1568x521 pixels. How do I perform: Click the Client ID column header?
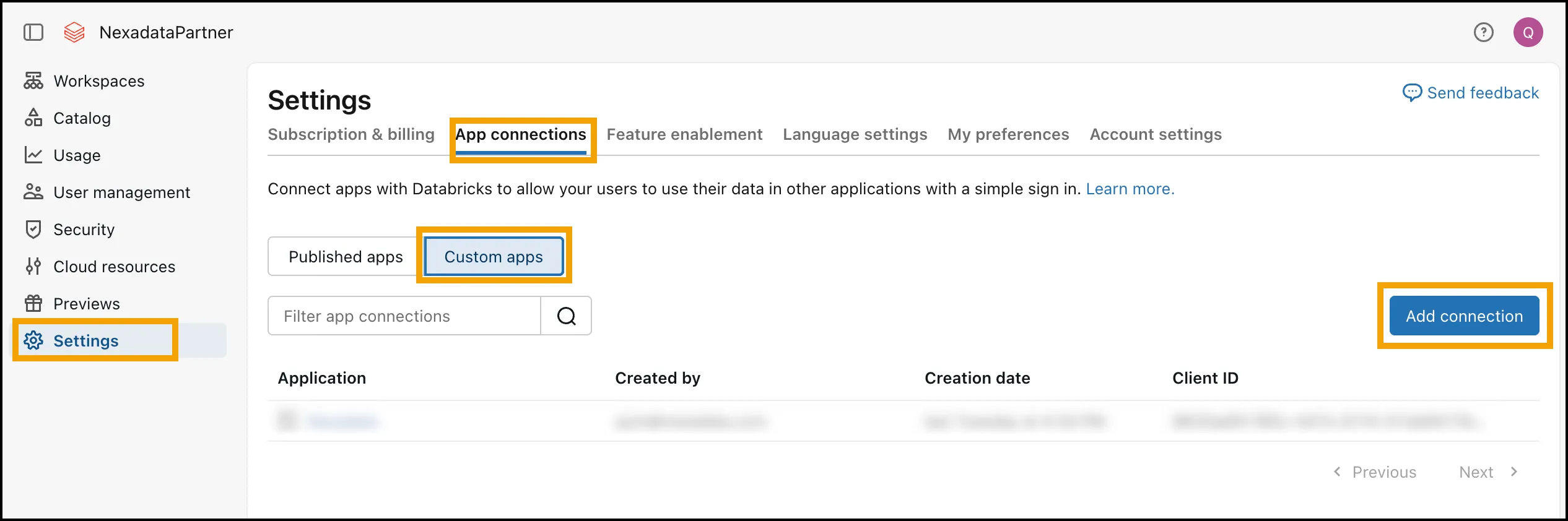(1205, 378)
